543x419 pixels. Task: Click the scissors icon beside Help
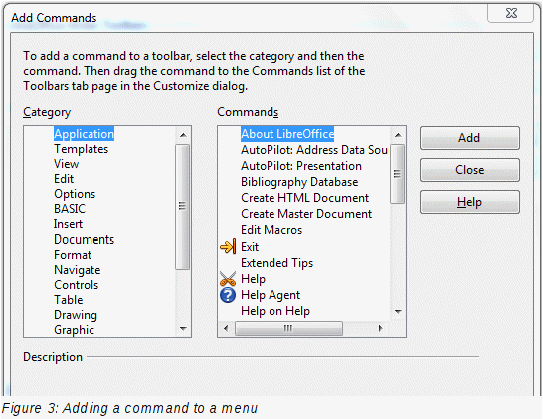click(228, 279)
